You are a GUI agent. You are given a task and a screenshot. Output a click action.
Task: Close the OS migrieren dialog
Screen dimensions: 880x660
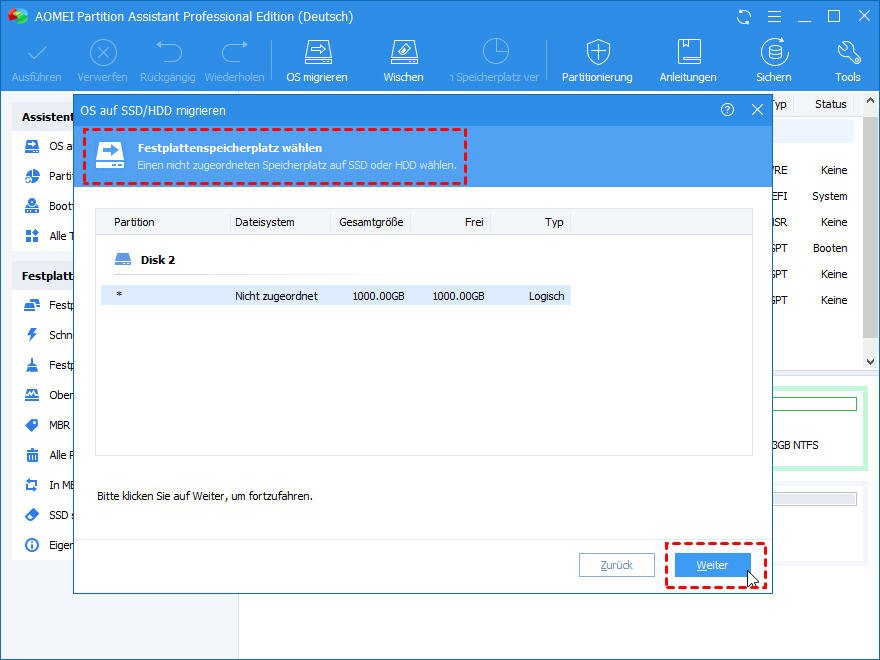pos(757,110)
